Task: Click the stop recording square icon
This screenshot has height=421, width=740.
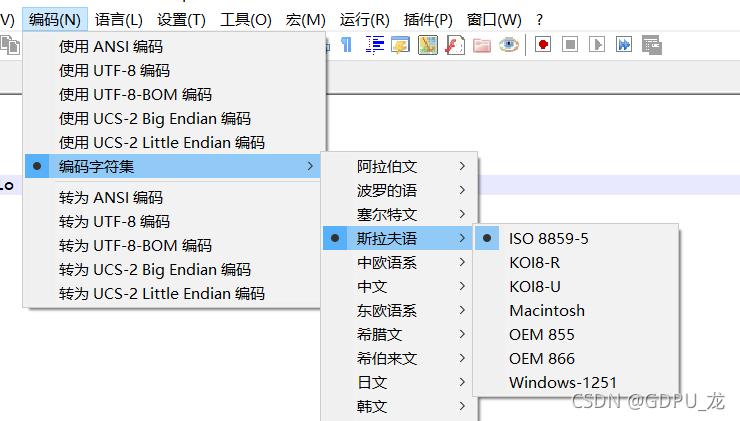Action: pos(570,45)
